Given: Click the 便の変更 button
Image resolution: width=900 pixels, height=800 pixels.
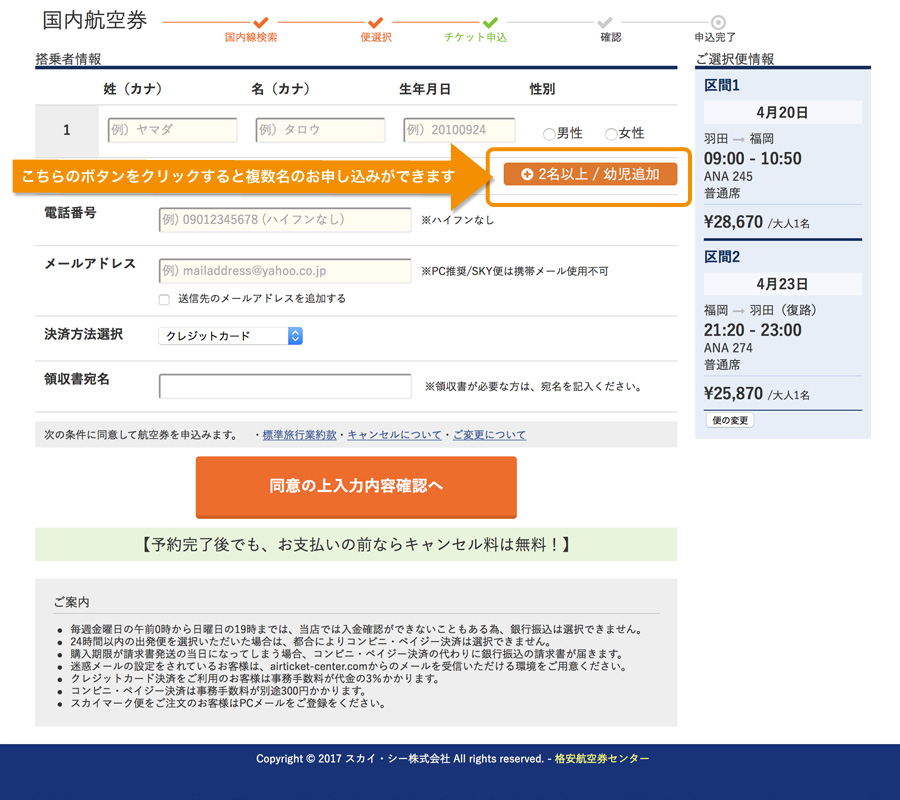Looking at the screenshot, I should (729, 421).
